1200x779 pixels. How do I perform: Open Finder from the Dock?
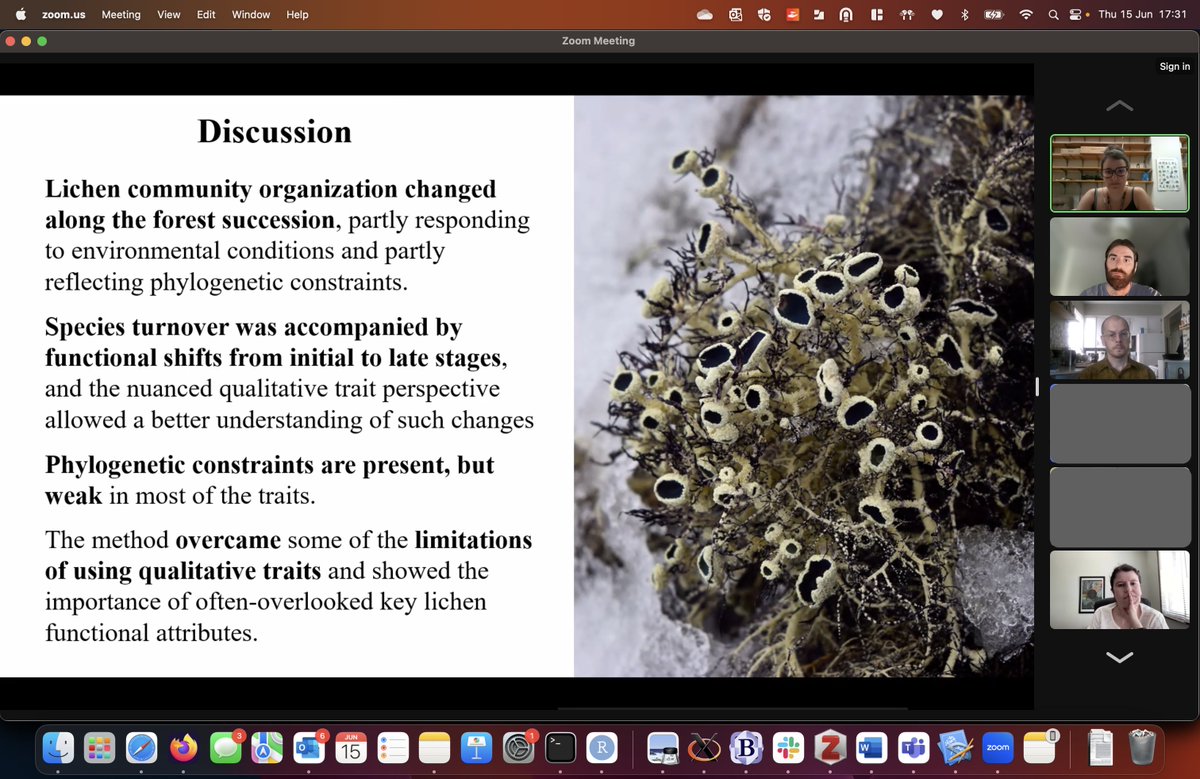pyautogui.click(x=58, y=746)
